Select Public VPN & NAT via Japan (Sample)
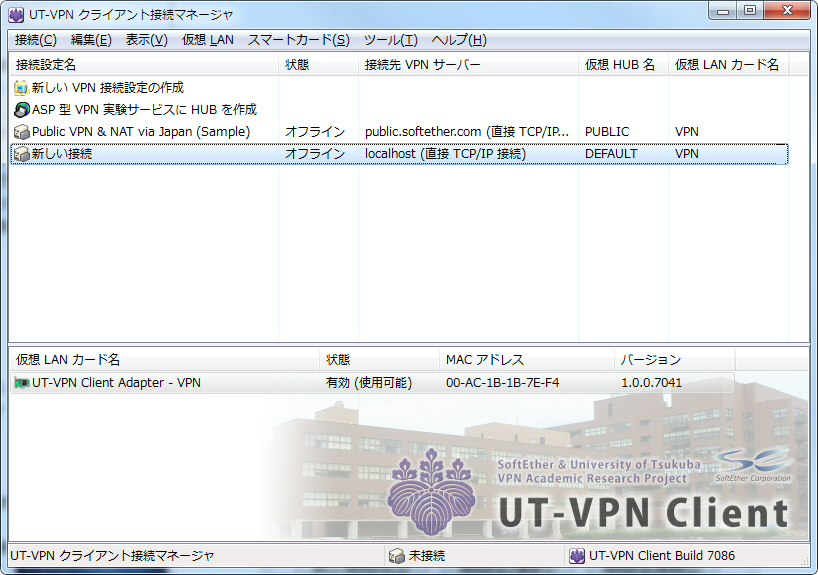 [141, 131]
